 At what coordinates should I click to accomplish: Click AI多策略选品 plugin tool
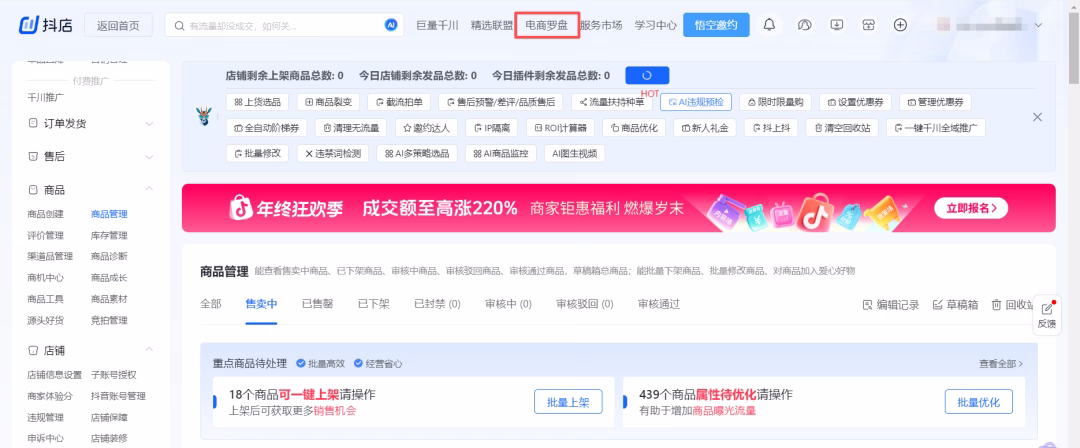coord(417,154)
